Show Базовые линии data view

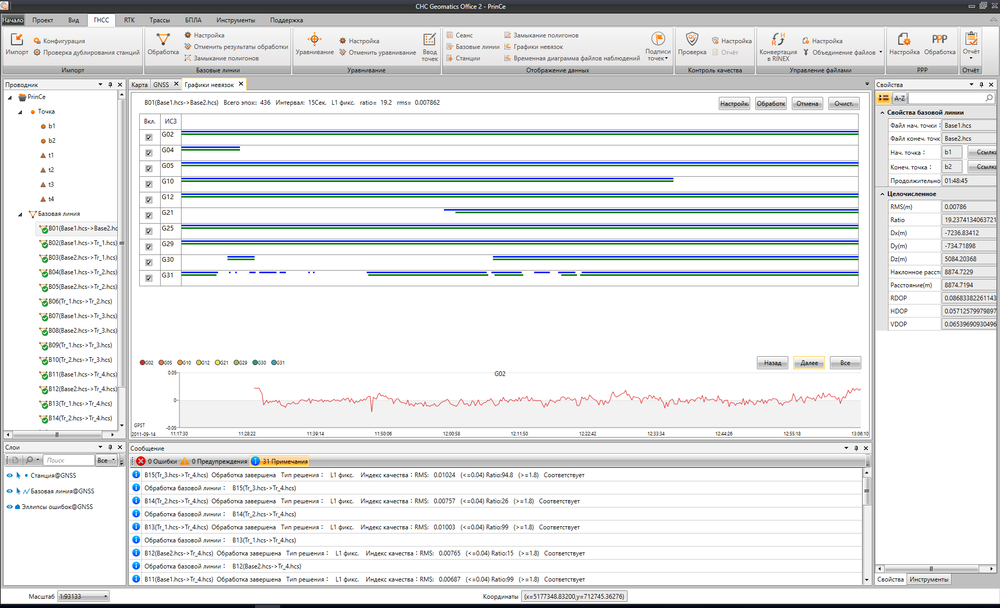473,47
